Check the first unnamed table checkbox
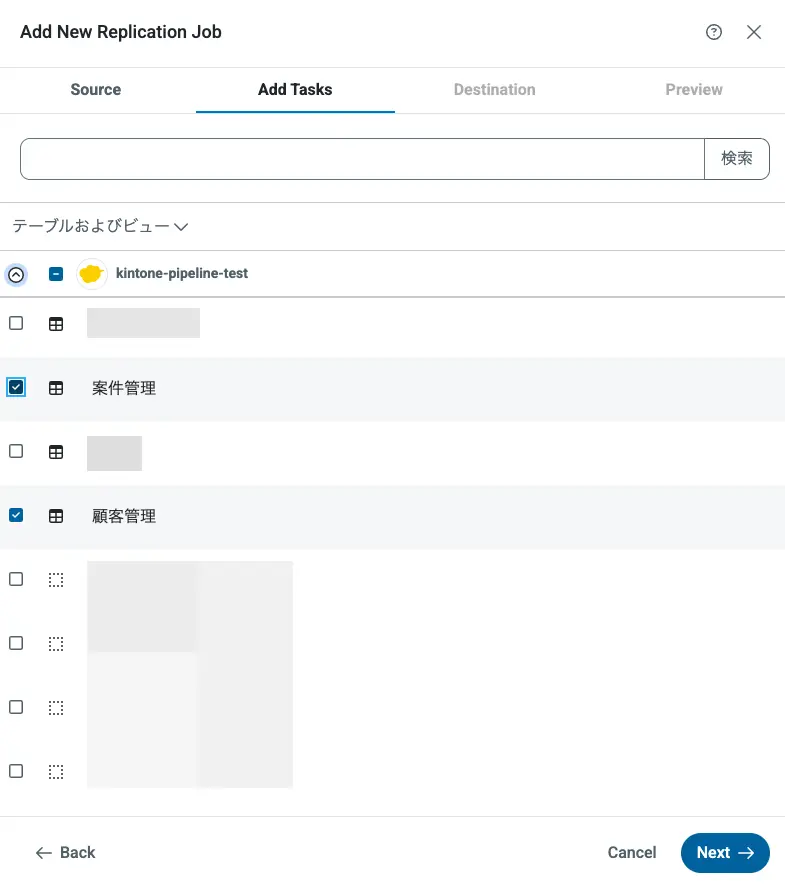 [x=16, y=323]
